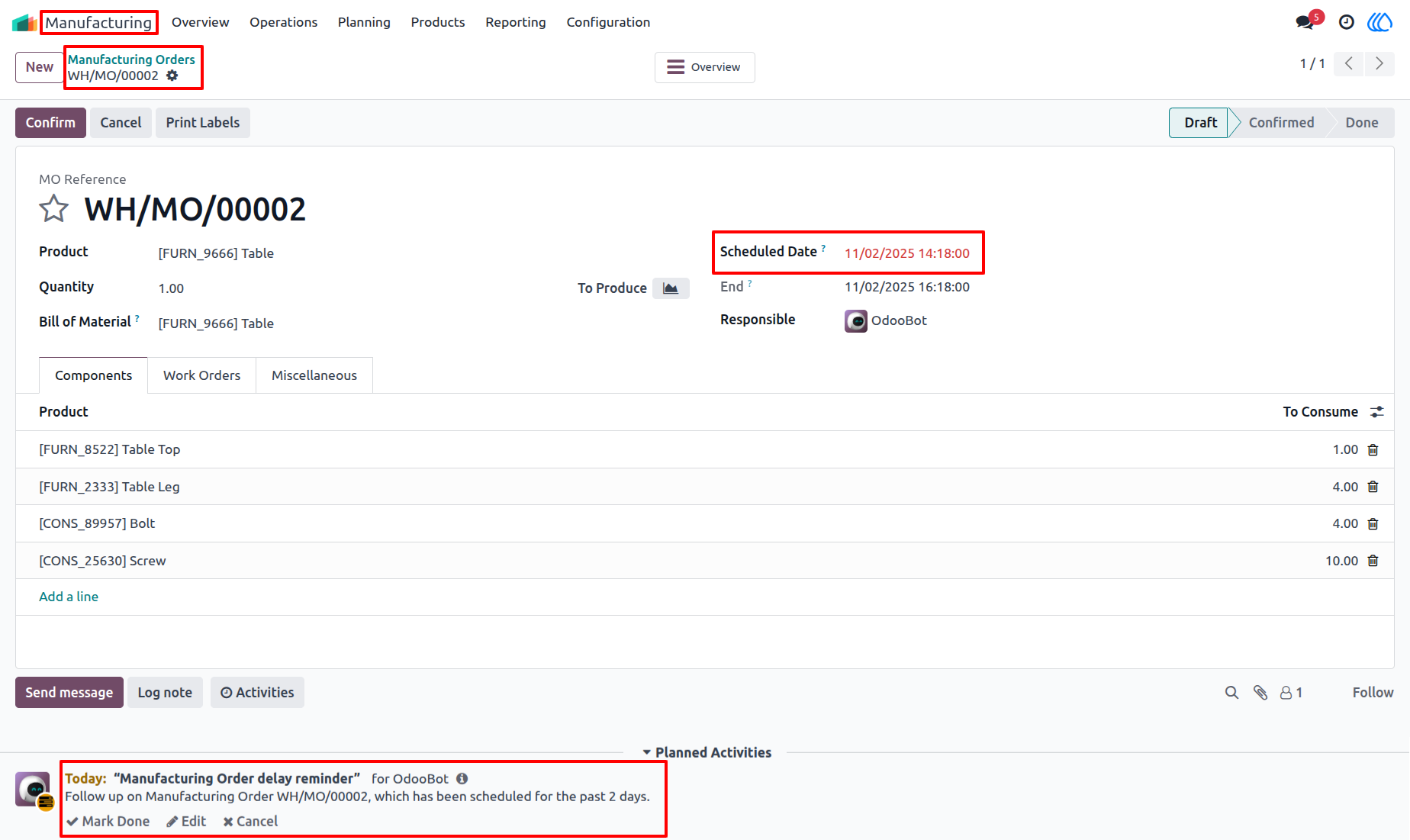
Task: Edit the End date field
Action: (x=907, y=288)
